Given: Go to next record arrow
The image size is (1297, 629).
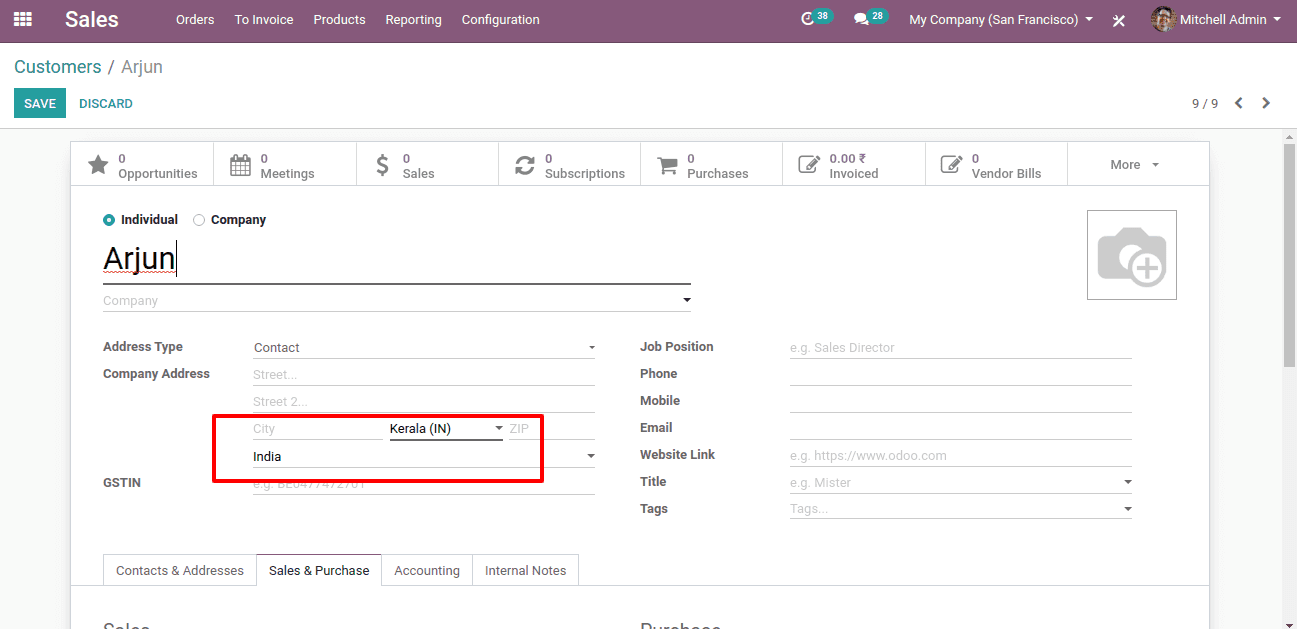Looking at the screenshot, I should pos(1266,103).
